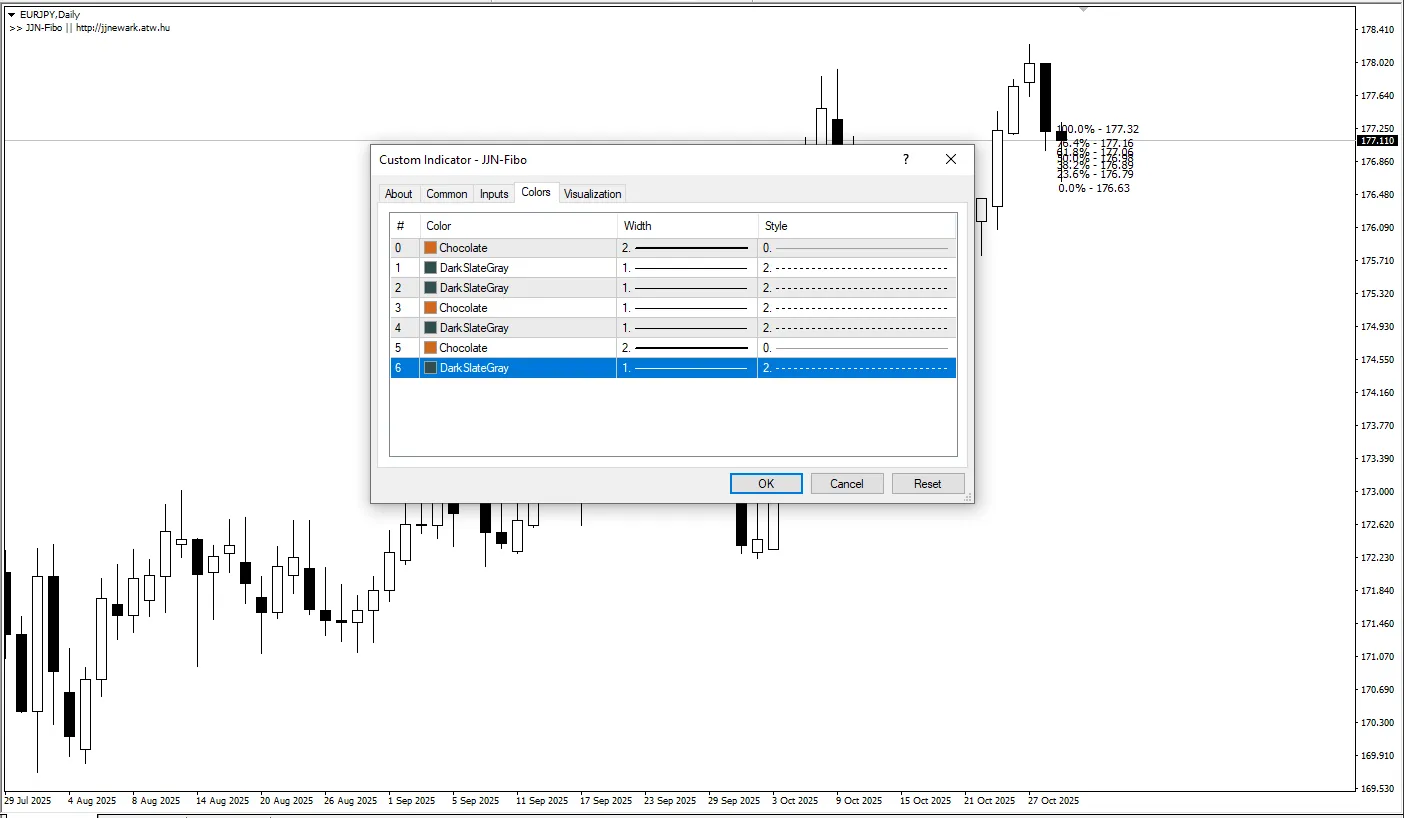Click the Chocolate color swatch in row 3
The image size is (1404, 818).
pyautogui.click(x=431, y=308)
